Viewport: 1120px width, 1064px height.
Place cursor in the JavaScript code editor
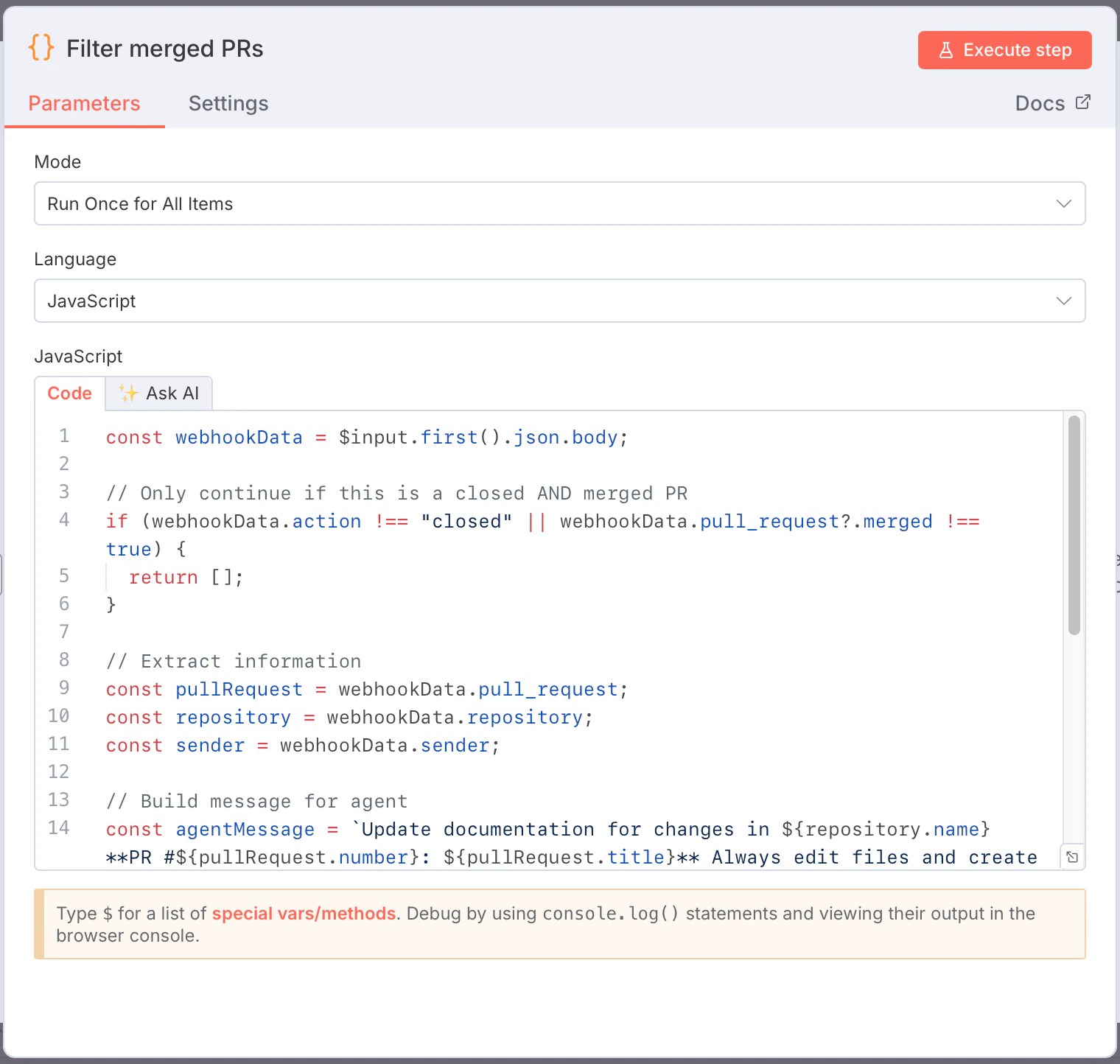pyautogui.click(x=516, y=641)
